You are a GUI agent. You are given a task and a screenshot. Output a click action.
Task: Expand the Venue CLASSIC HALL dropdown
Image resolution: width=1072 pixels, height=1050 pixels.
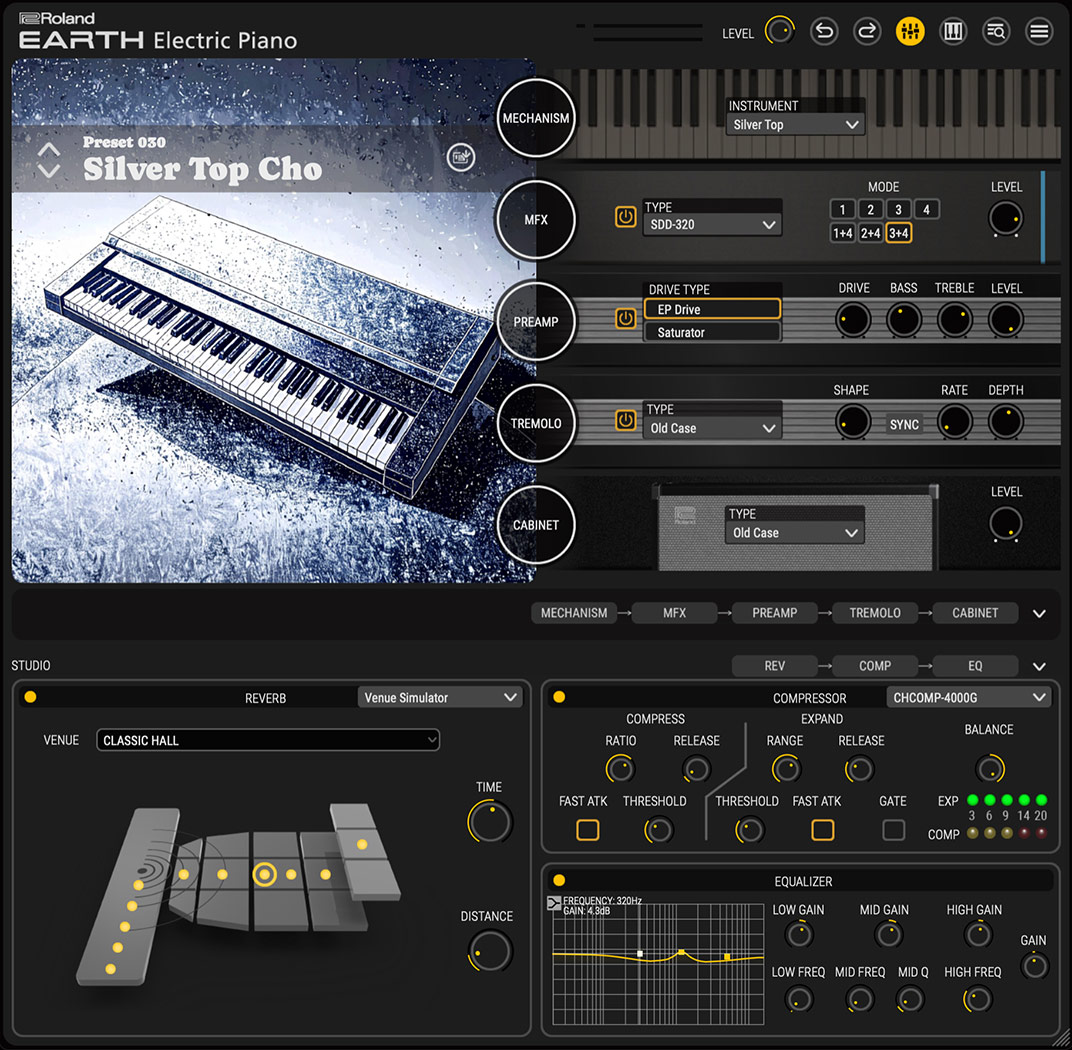pos(268,741)
